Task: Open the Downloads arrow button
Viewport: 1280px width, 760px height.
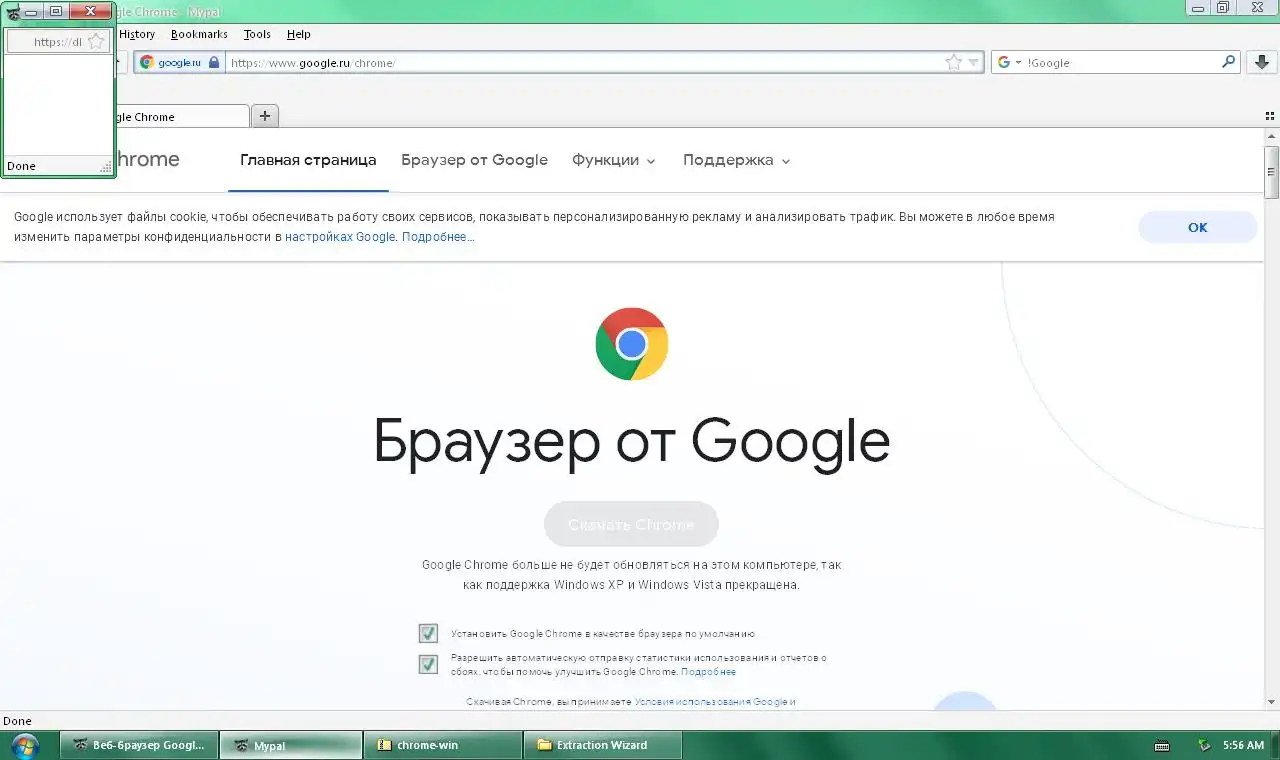Action: [x=1260, y=62]
